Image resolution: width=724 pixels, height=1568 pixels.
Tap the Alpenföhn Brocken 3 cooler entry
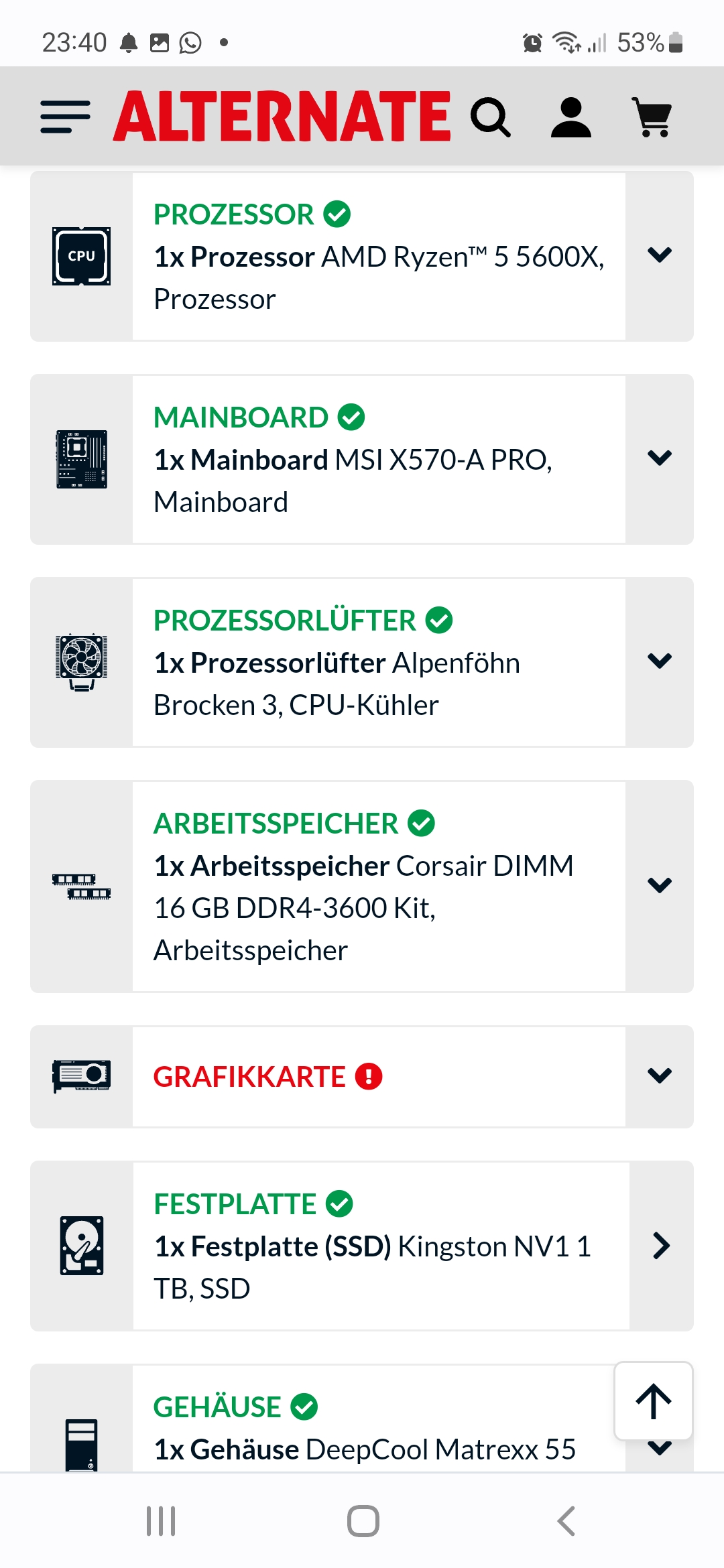337,683
